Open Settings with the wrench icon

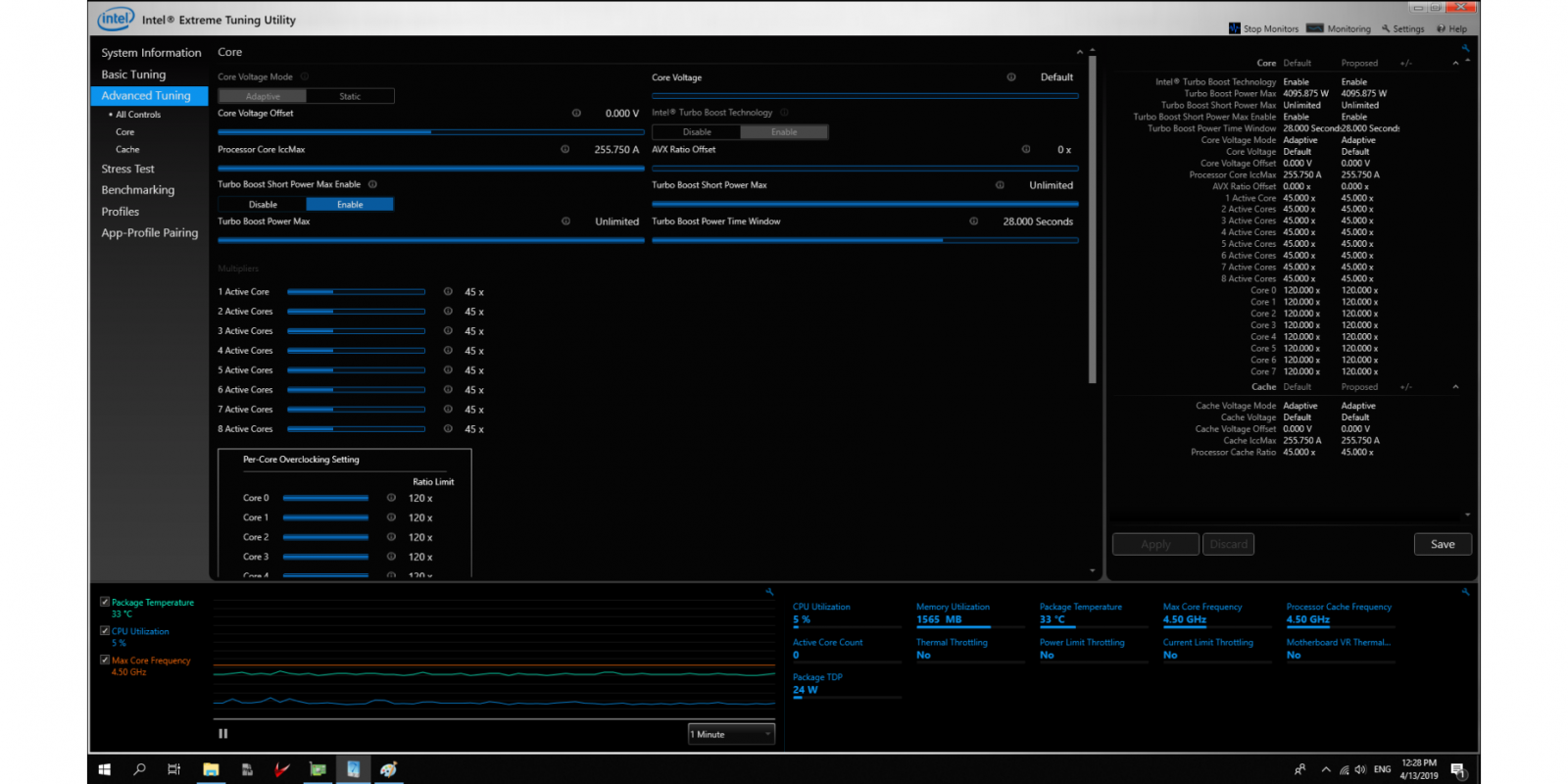click(x=1403, y=28)
